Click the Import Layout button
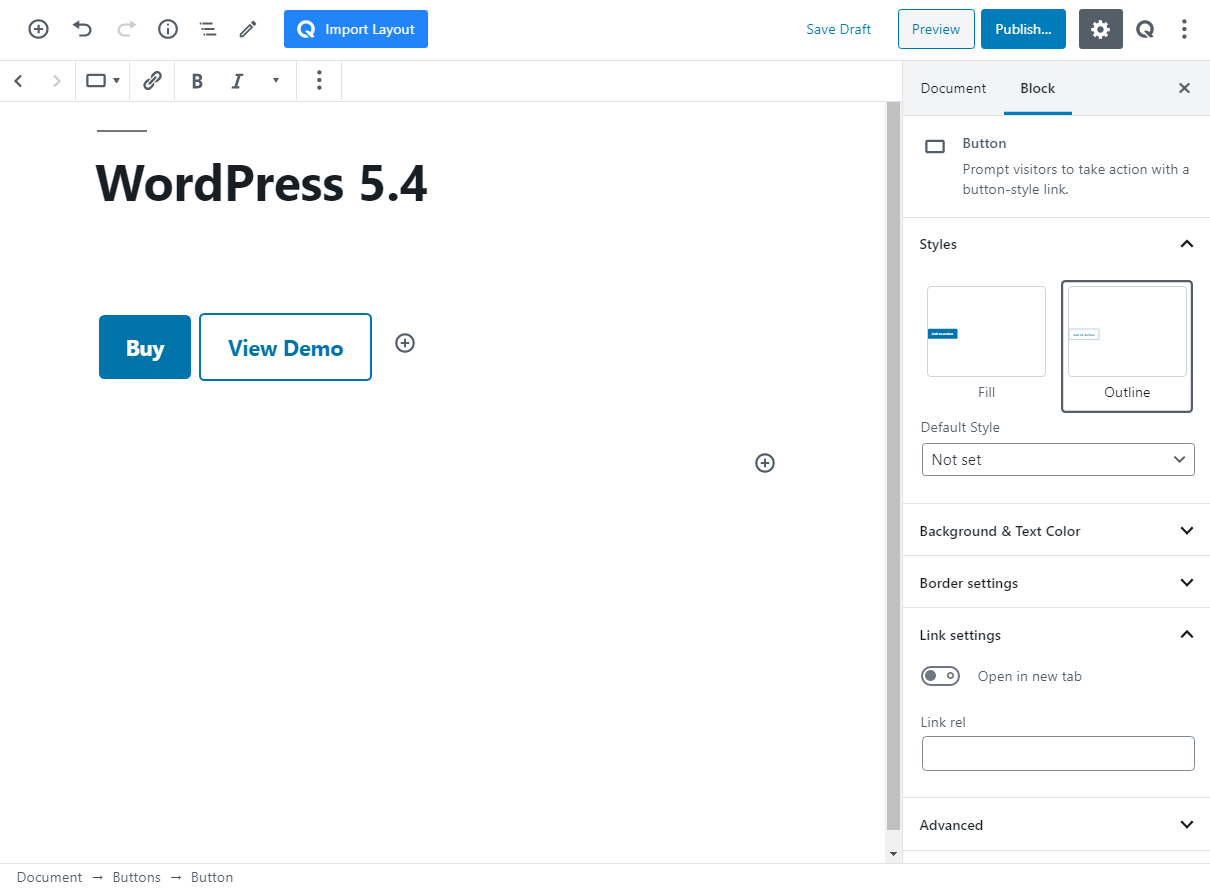Screen dimensions: 1210x888 pos(356,29)
